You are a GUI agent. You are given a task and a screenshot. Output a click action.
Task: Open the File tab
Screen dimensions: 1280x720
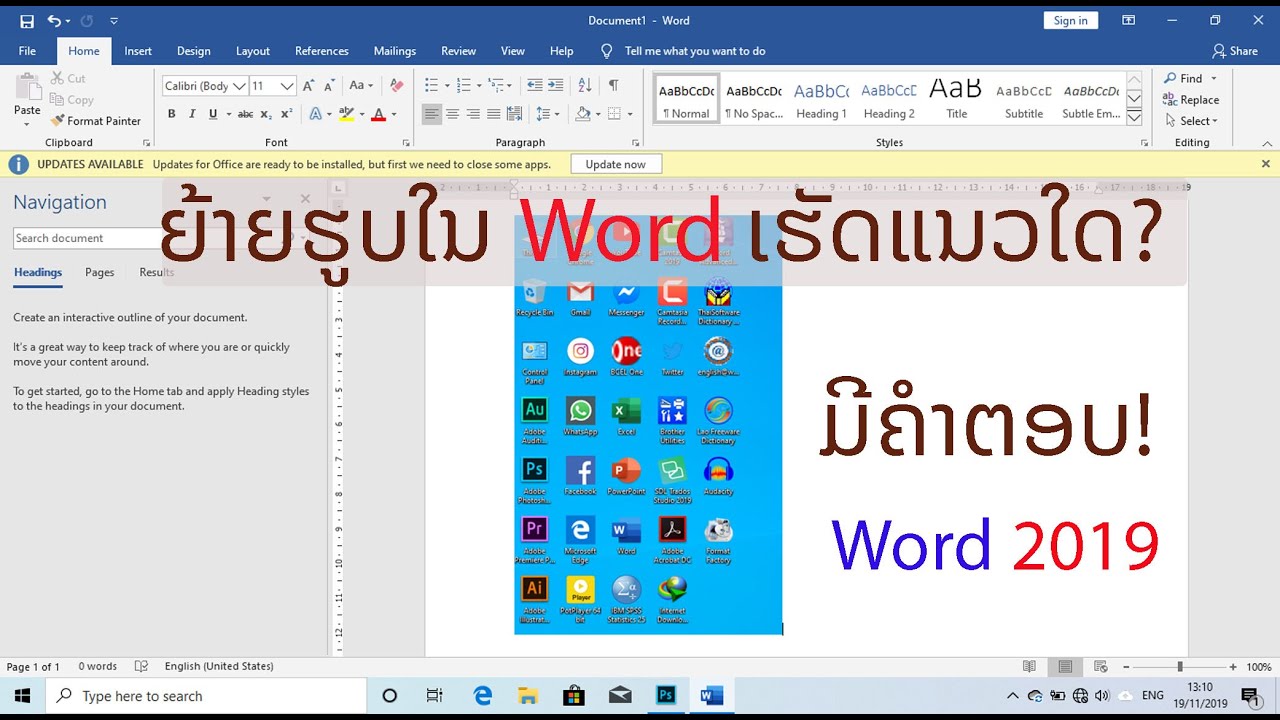tap(27, 51)
